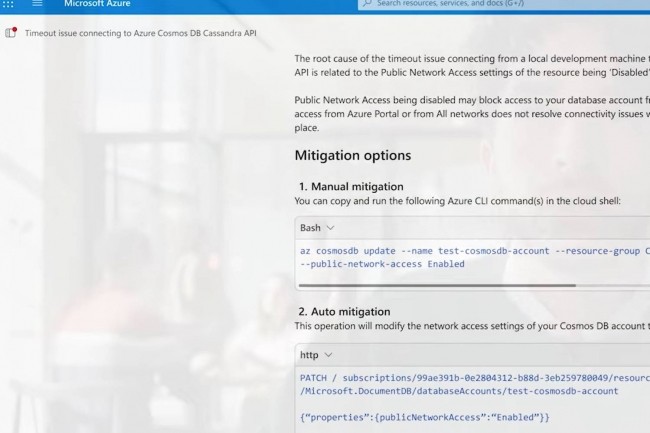Click the horizontal scrollbar under the Bash command
Viewport: 650px width, 433px height.
[x=437, y=285]
